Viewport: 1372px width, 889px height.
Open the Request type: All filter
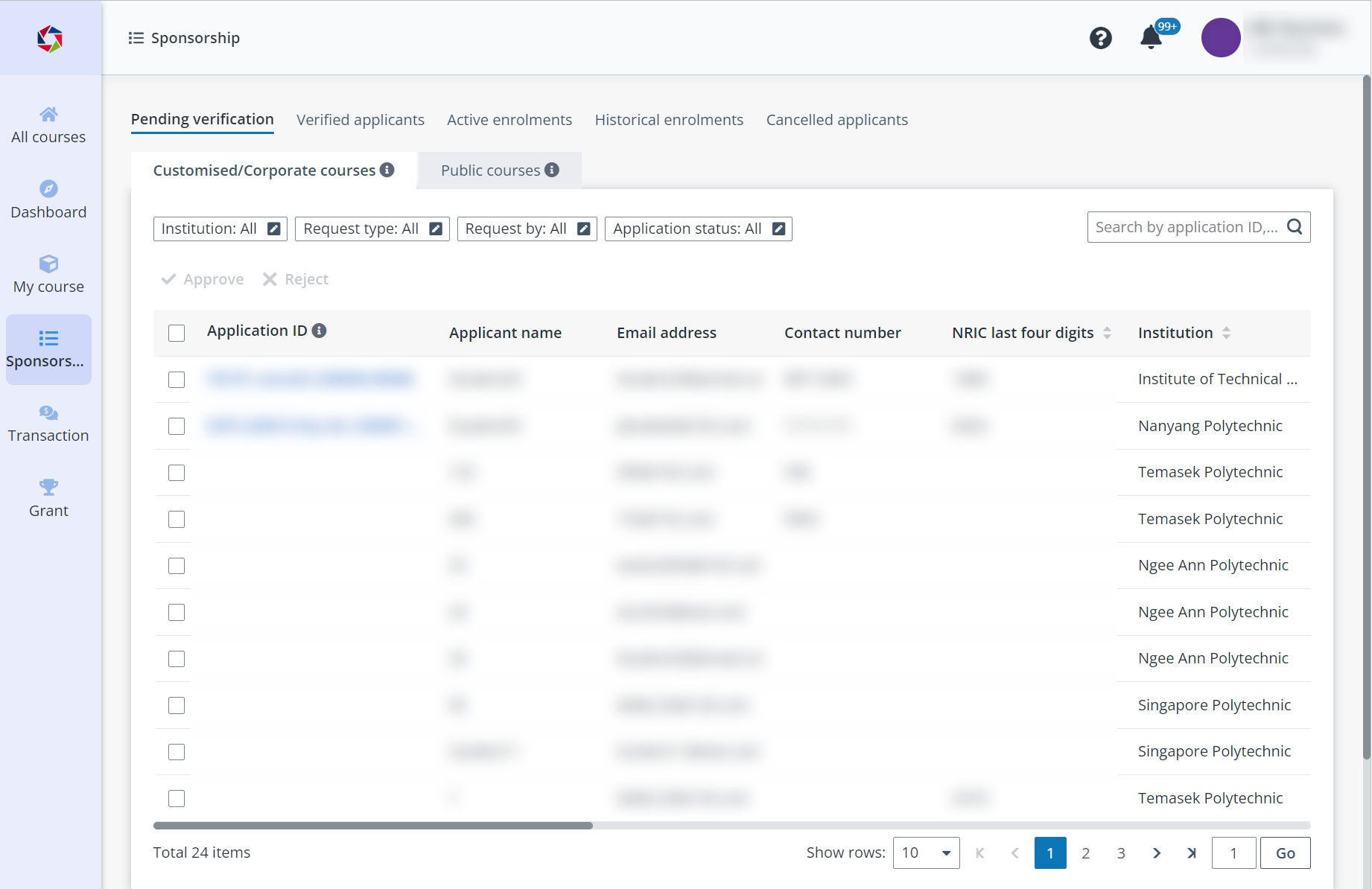(x=372, y=229)
